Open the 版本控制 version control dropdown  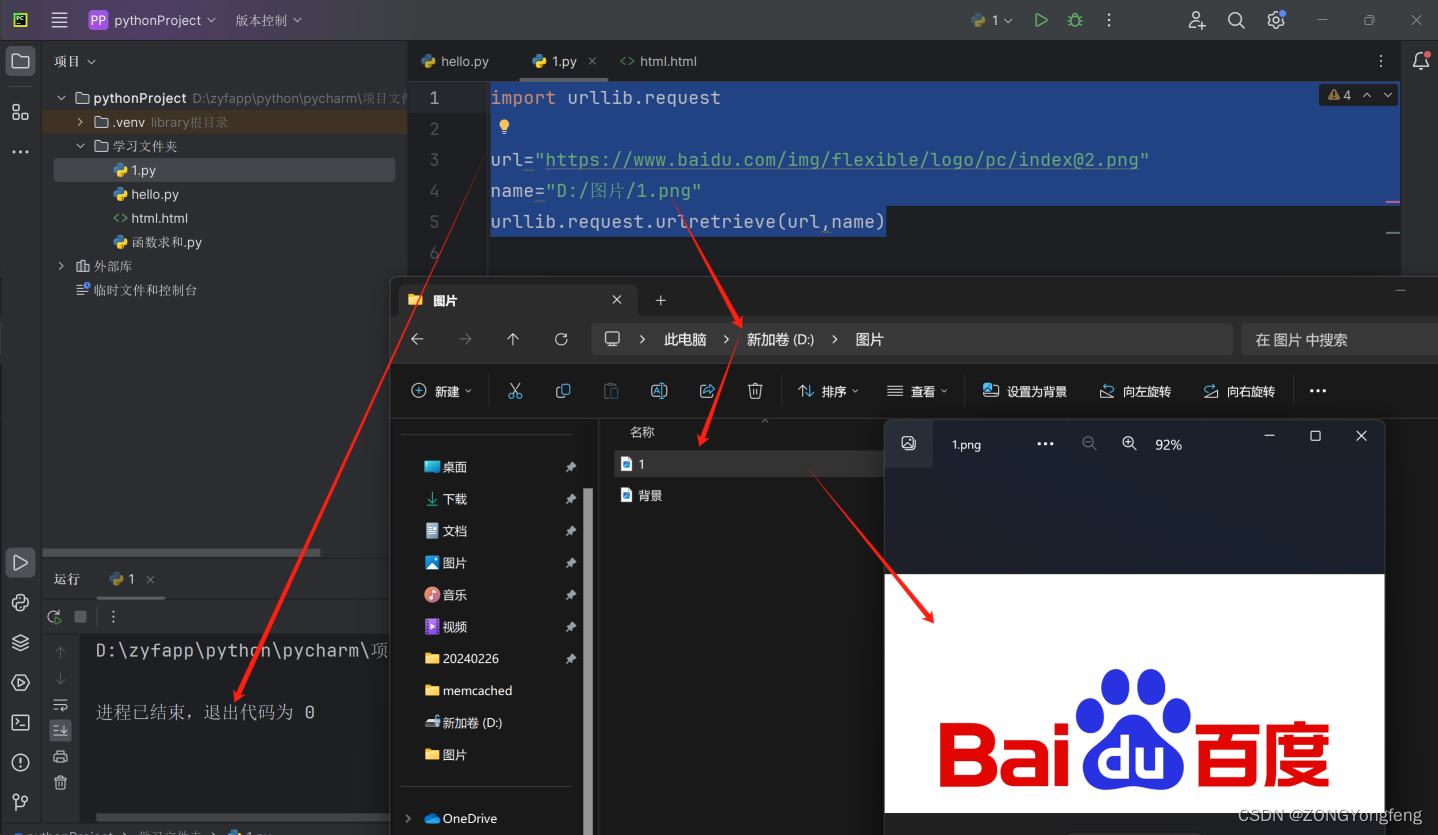268,20
